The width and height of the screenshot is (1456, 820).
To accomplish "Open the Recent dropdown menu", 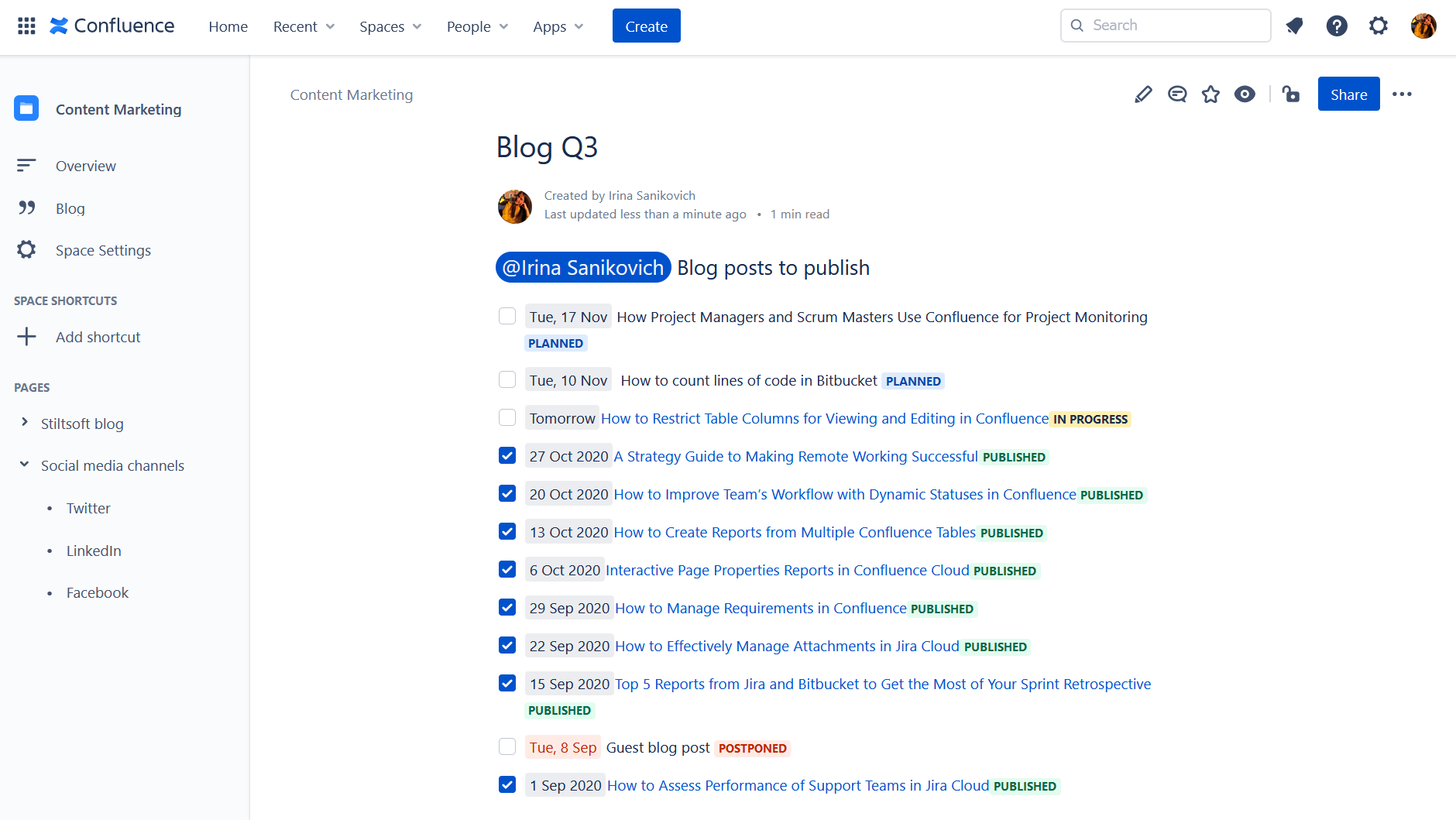I will click(304, 26).
